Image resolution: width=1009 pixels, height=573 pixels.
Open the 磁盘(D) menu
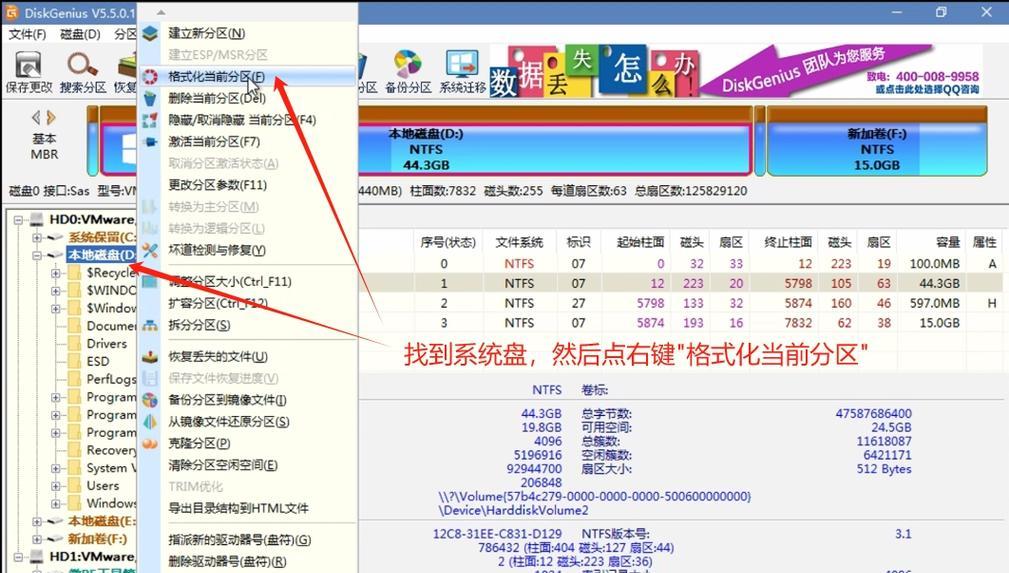tap(80, 34)
